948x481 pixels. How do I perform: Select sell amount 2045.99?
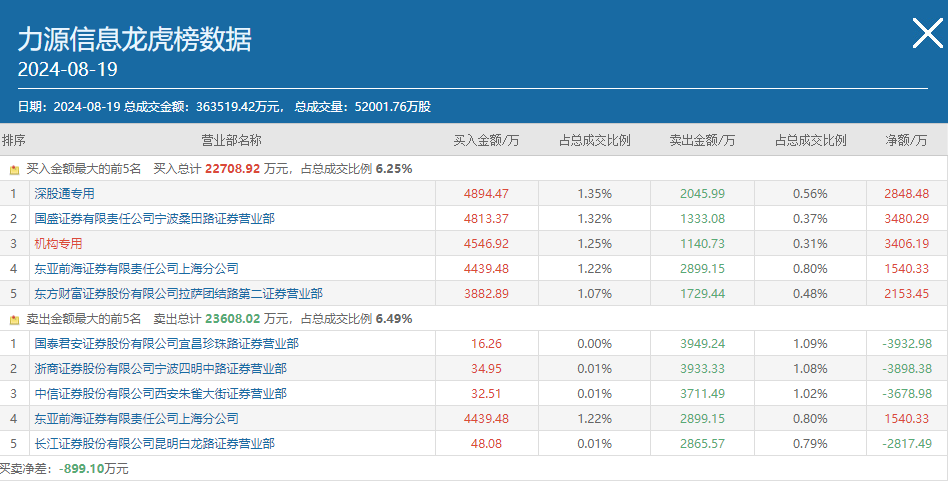[702, 193]
